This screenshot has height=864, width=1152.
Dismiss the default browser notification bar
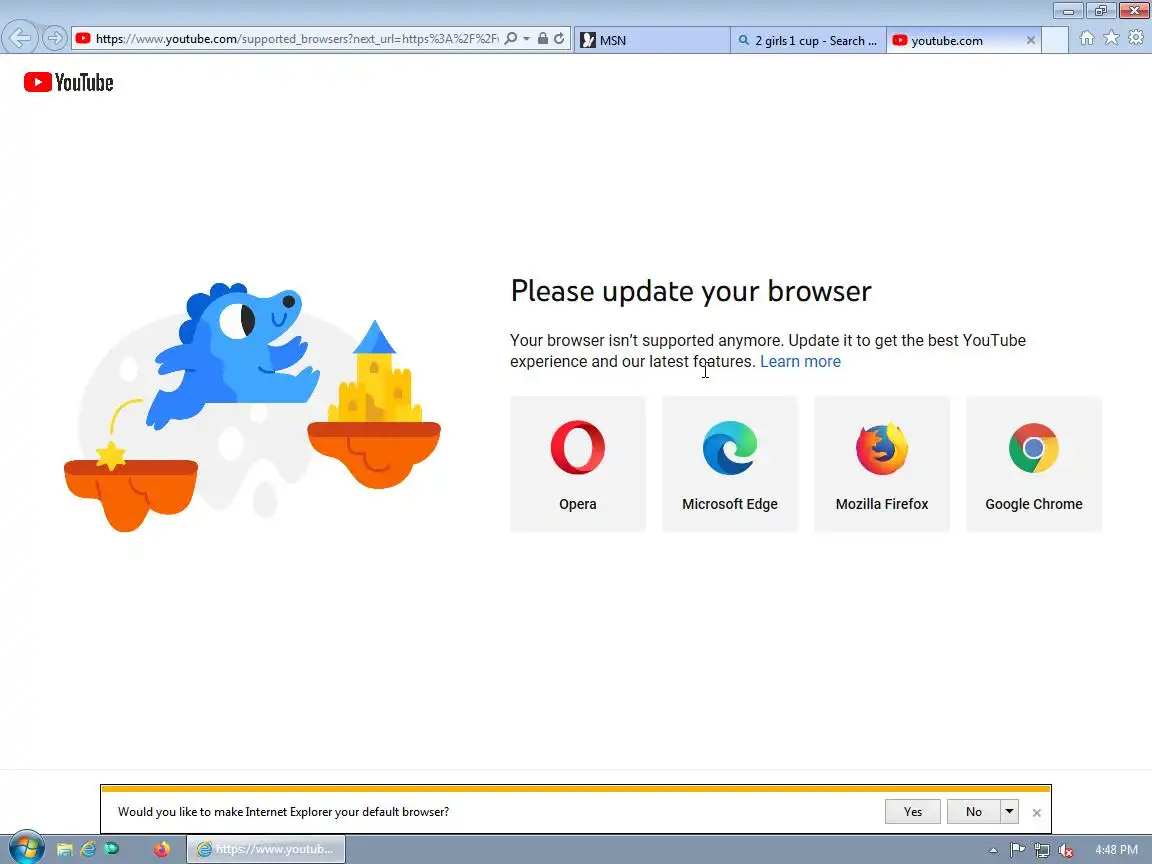1037,813
